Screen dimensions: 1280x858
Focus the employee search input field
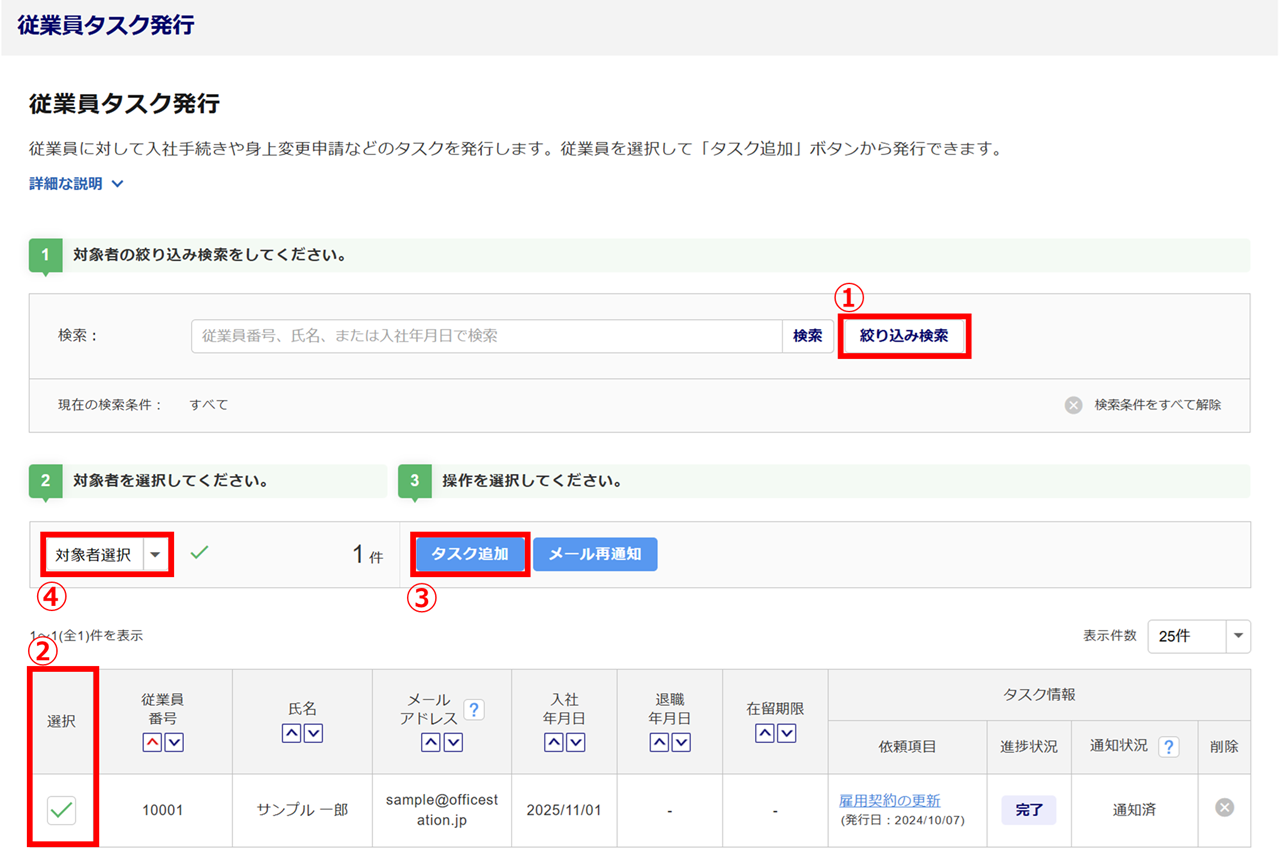click(486, 336)
